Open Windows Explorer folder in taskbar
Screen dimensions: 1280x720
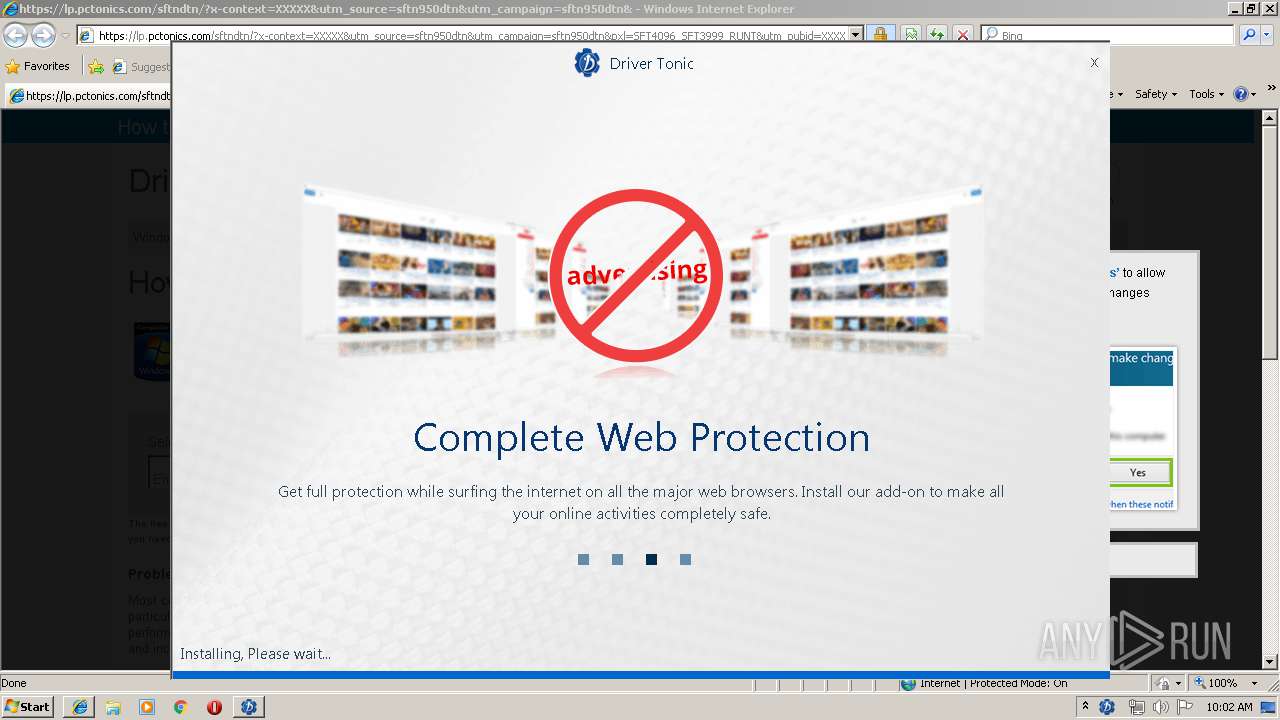click(x=113, y=707)
